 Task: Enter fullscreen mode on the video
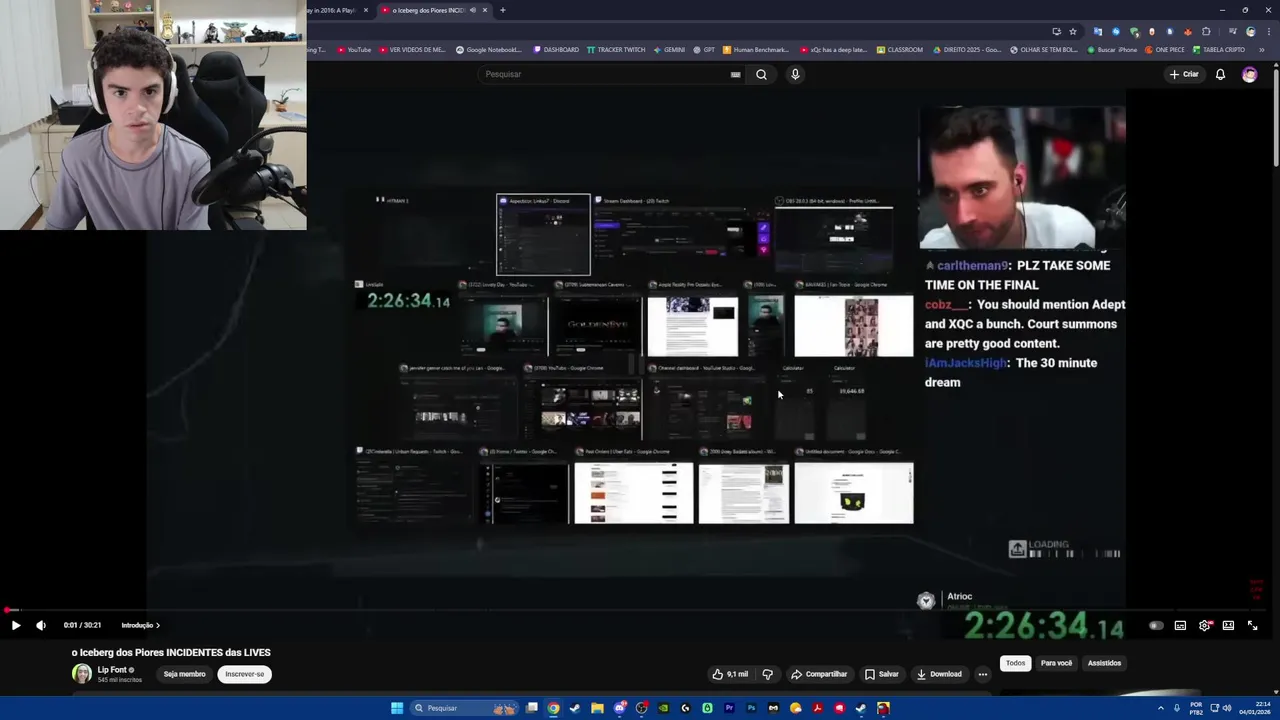point(1252,625)
